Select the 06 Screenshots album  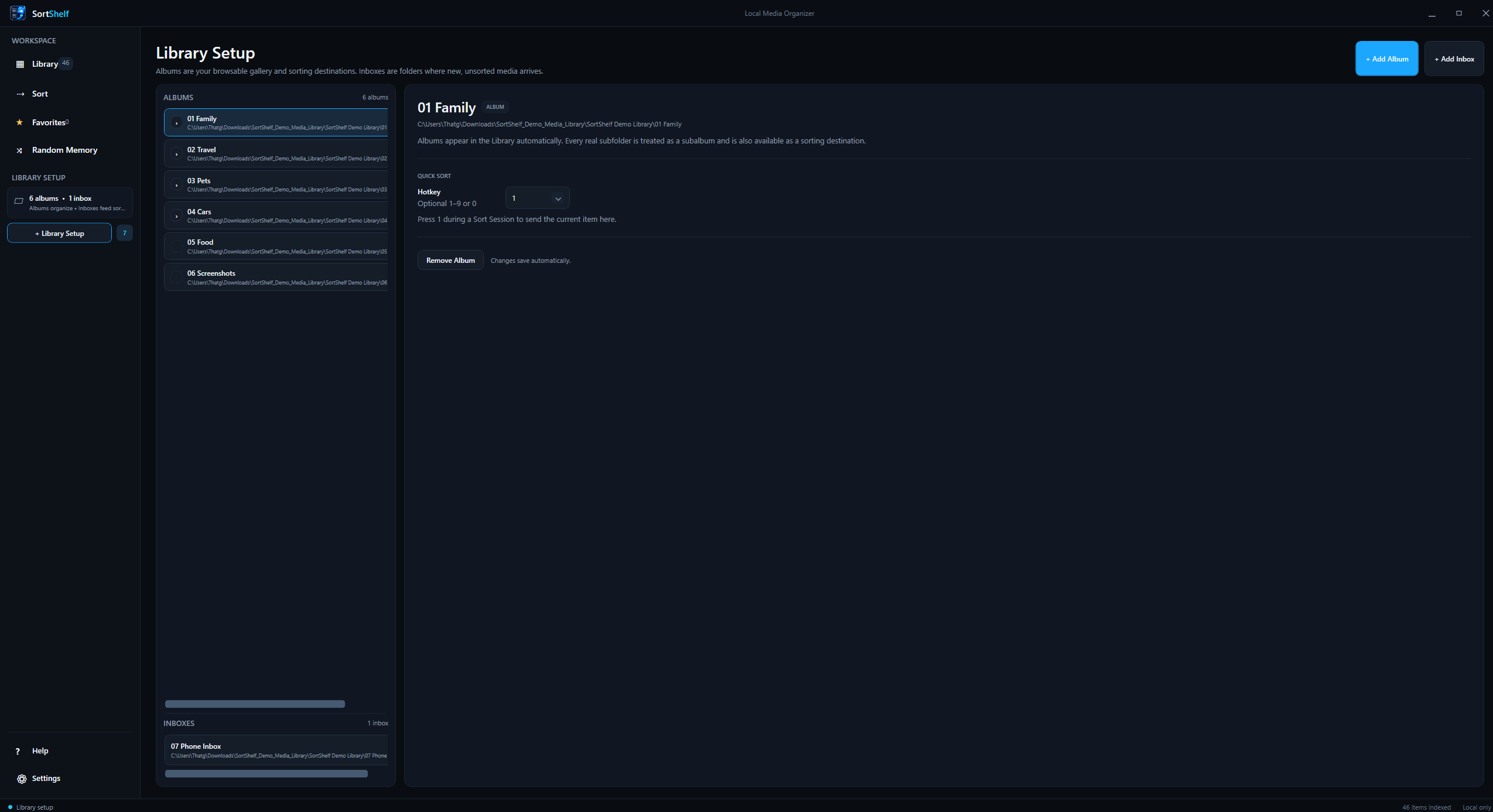pos(276,277)
